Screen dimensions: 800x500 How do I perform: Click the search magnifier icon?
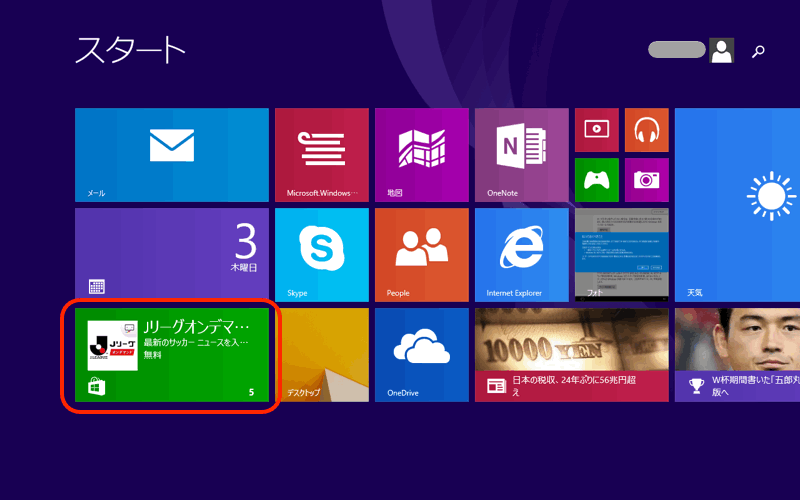(759, 51)
